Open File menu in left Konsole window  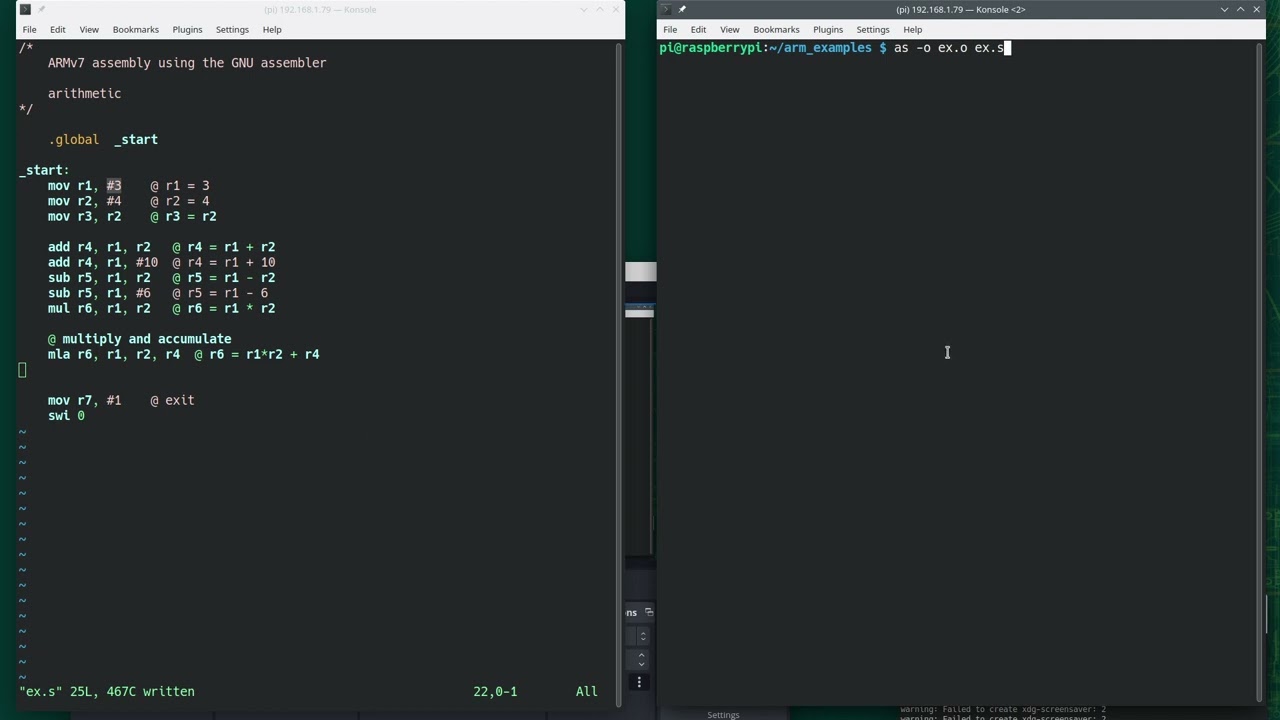click(x=29, y=29)
